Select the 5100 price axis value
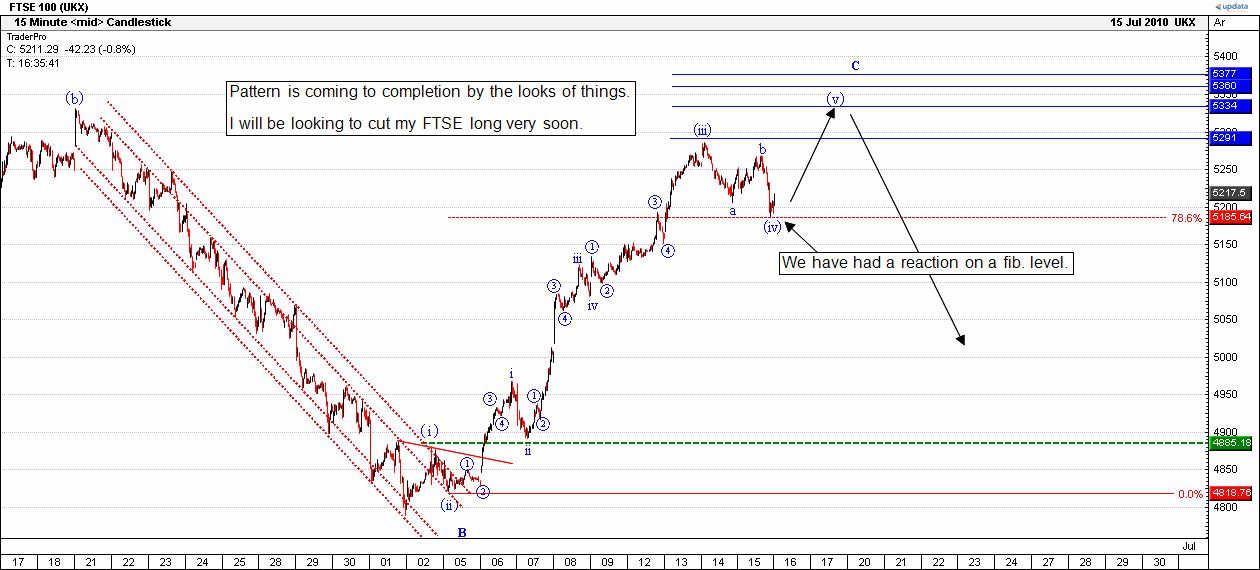The image size is (1260, 570). click(1226, 281)
